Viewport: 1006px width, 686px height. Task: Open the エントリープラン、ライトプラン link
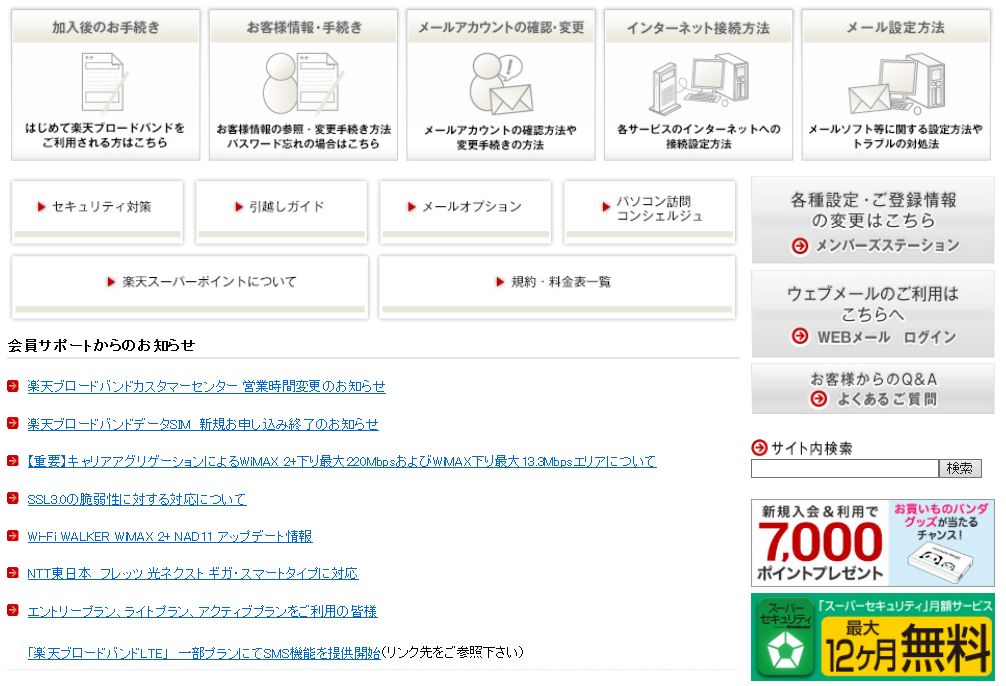[202, 611]
